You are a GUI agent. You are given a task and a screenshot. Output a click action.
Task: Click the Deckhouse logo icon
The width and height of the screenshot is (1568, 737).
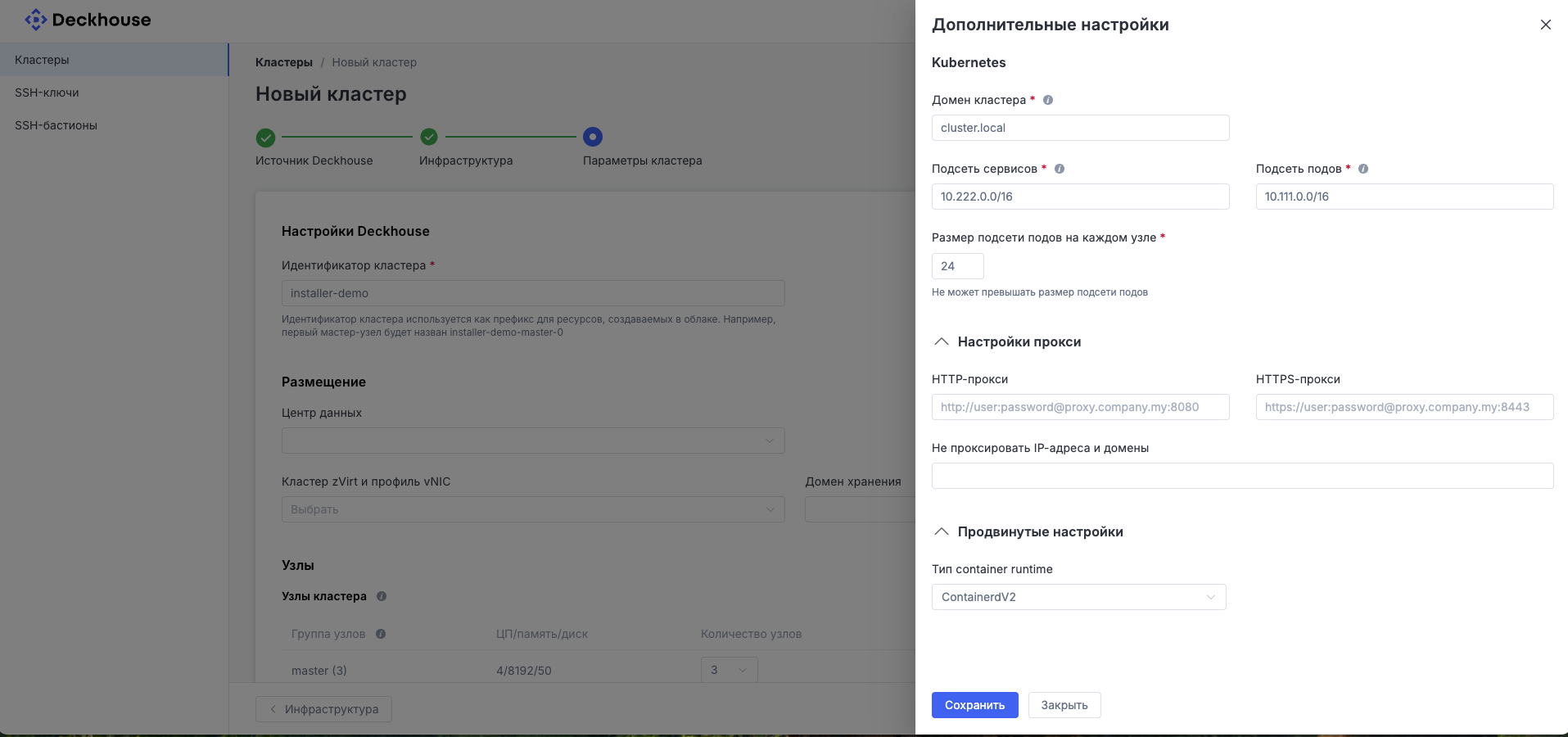35,20
